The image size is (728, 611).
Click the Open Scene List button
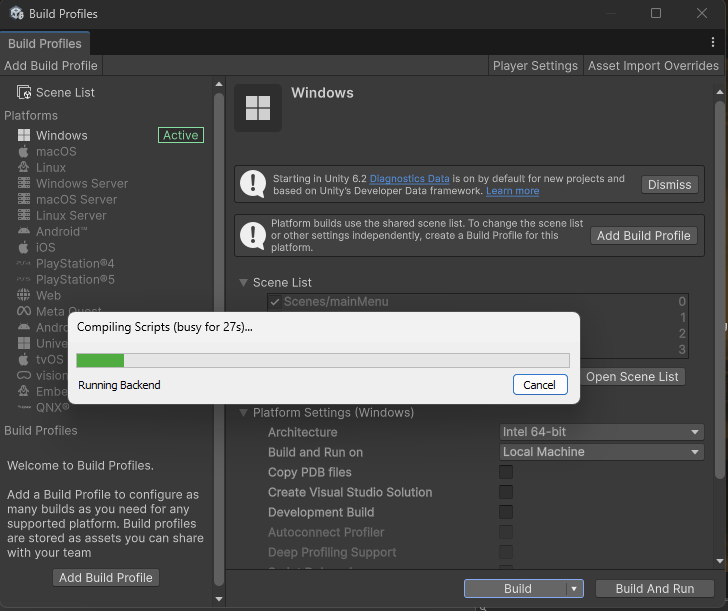632,377
